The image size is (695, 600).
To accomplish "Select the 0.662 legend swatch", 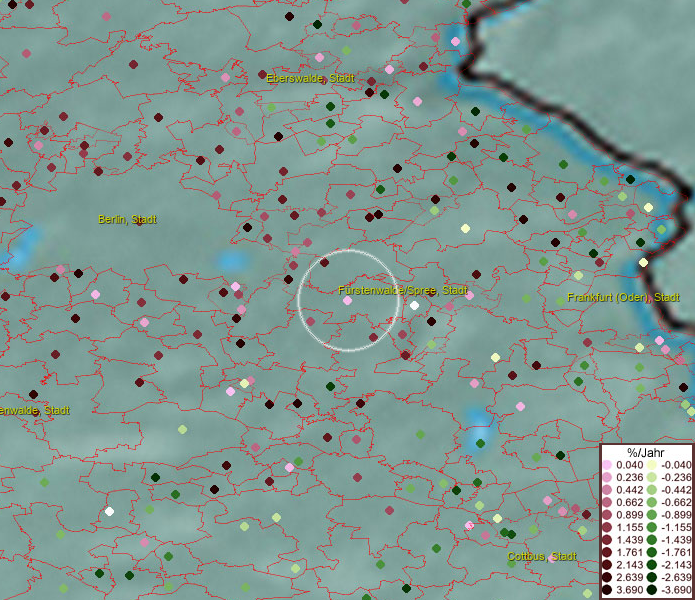I will (607, 503).
